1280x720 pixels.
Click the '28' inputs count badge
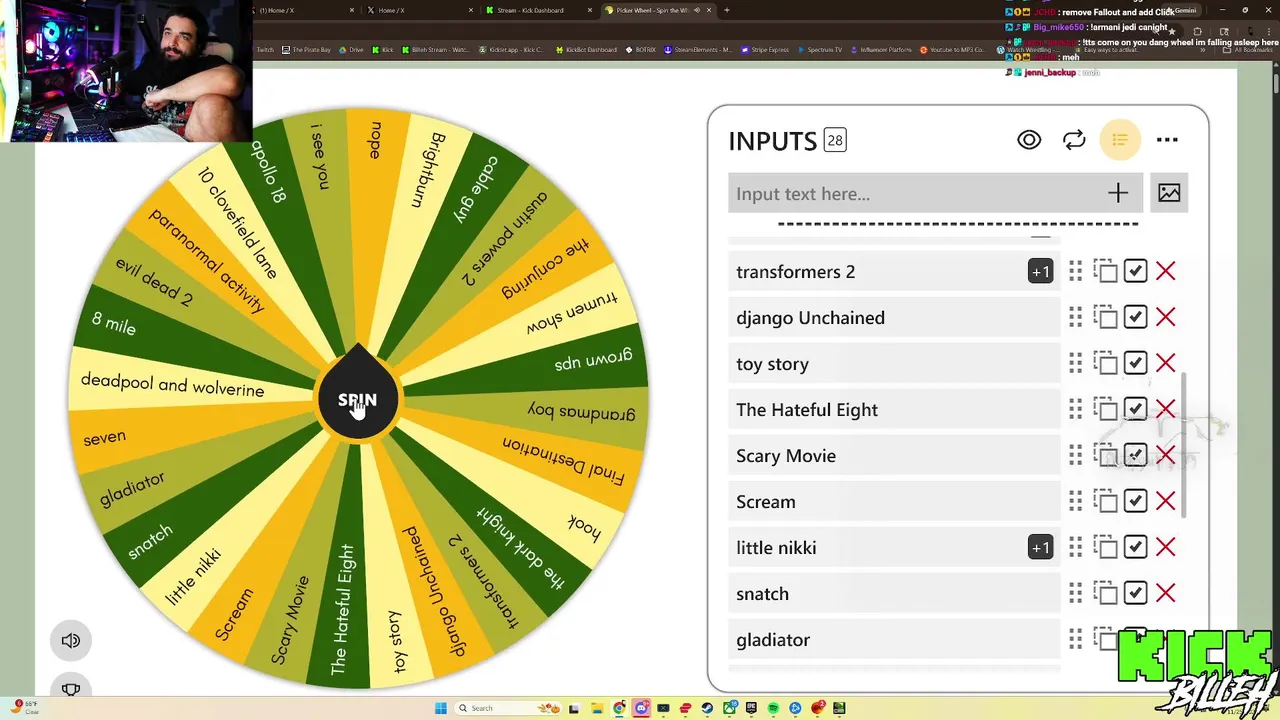(x=835, y=140)
